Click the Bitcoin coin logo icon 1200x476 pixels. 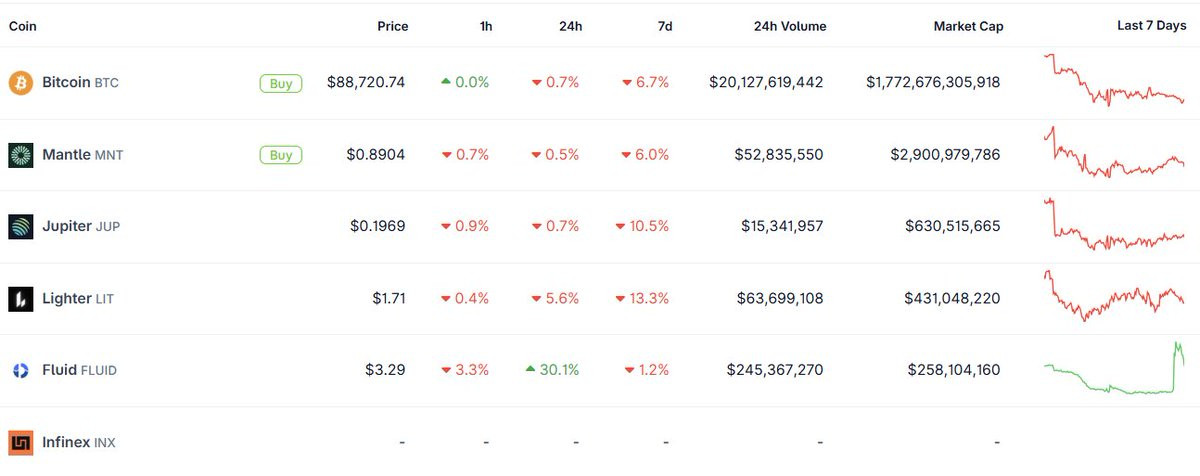(21, 83)
